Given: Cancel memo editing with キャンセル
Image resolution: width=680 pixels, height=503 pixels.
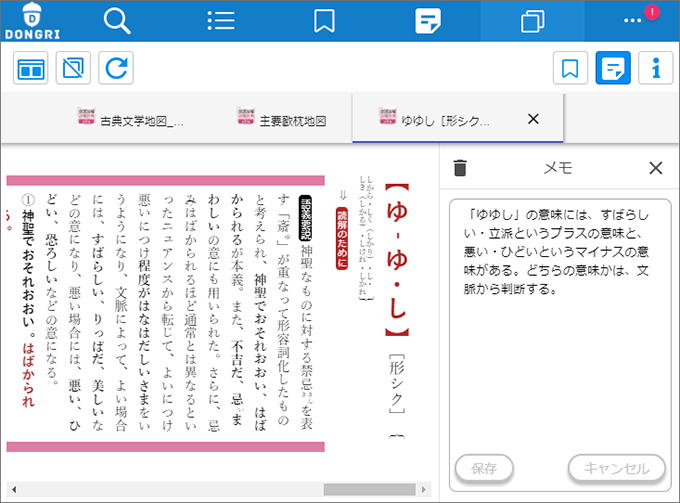Looking at the screenshot, I should coord(617,468).
